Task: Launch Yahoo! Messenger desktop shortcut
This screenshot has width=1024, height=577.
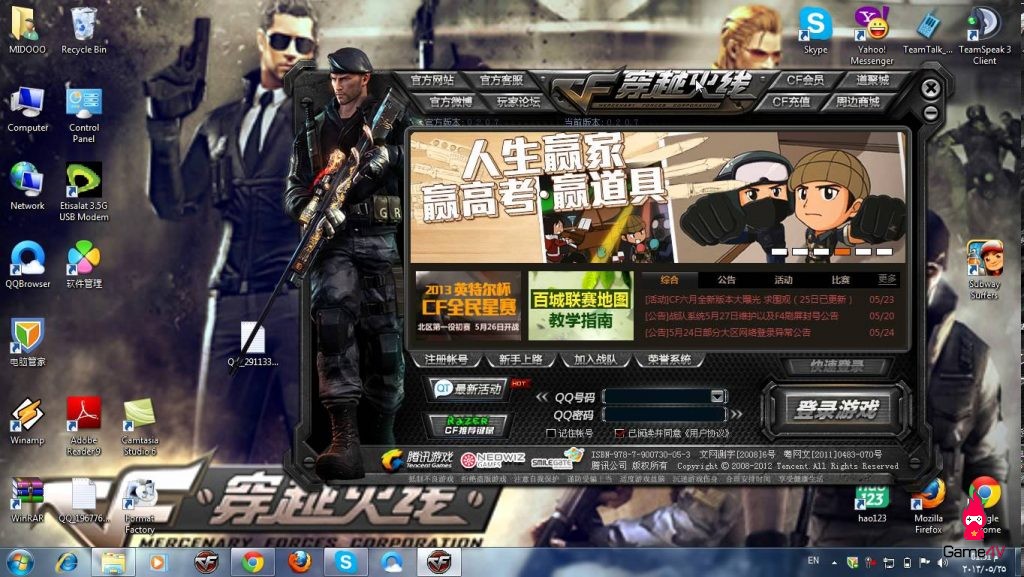Action: [872, 37]
